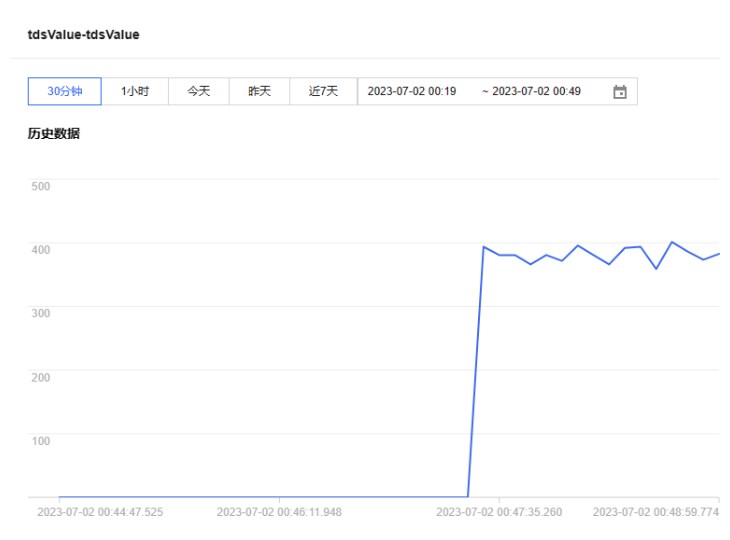730x540 pixels.
Task: Click x-axis label 2023-07-02 00:47:35.260
Action: [499, 512]
